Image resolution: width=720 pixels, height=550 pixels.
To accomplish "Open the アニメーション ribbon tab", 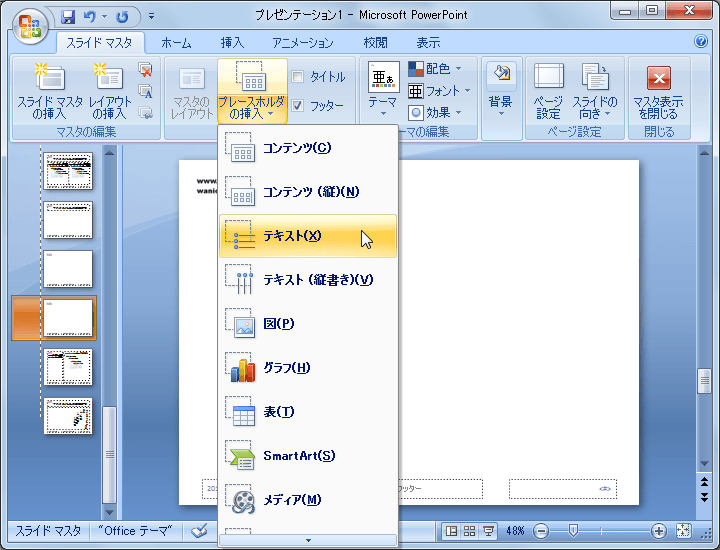I will tap(303, 43).
